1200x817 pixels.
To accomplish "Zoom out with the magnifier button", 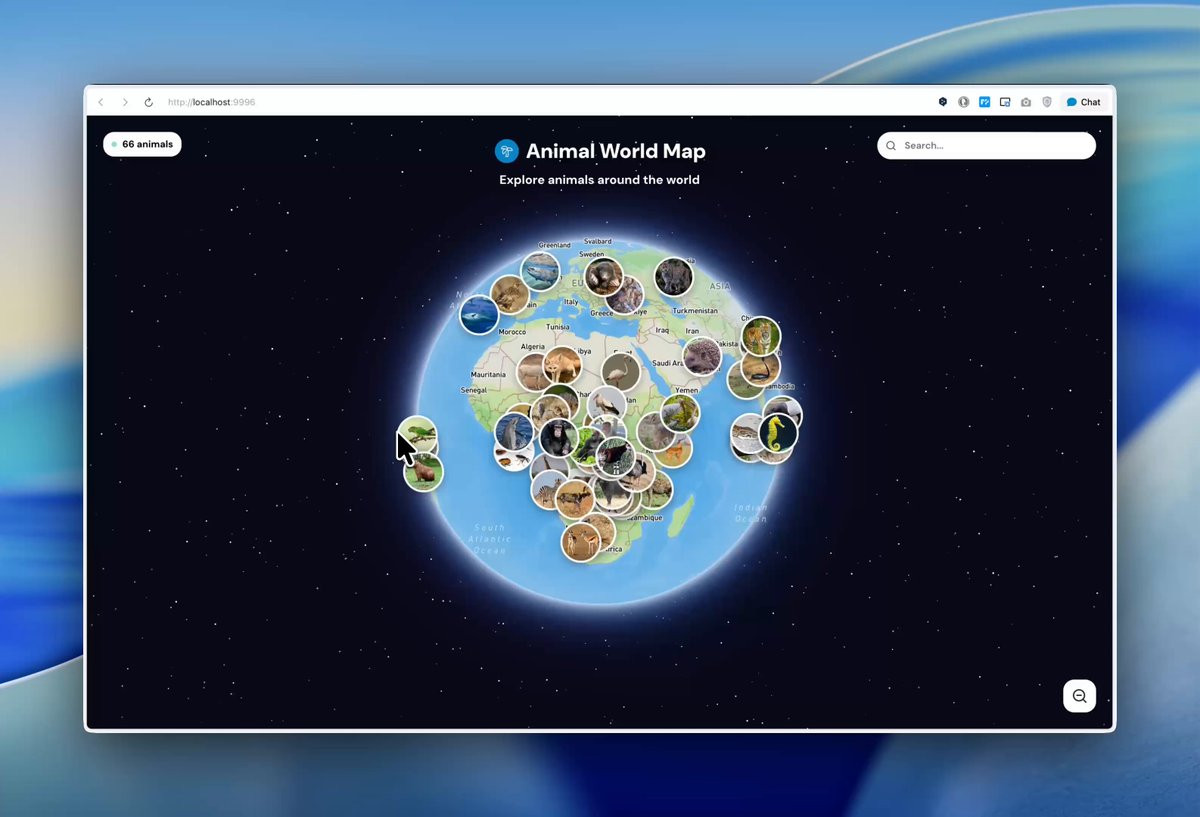I will (1079, 696).
